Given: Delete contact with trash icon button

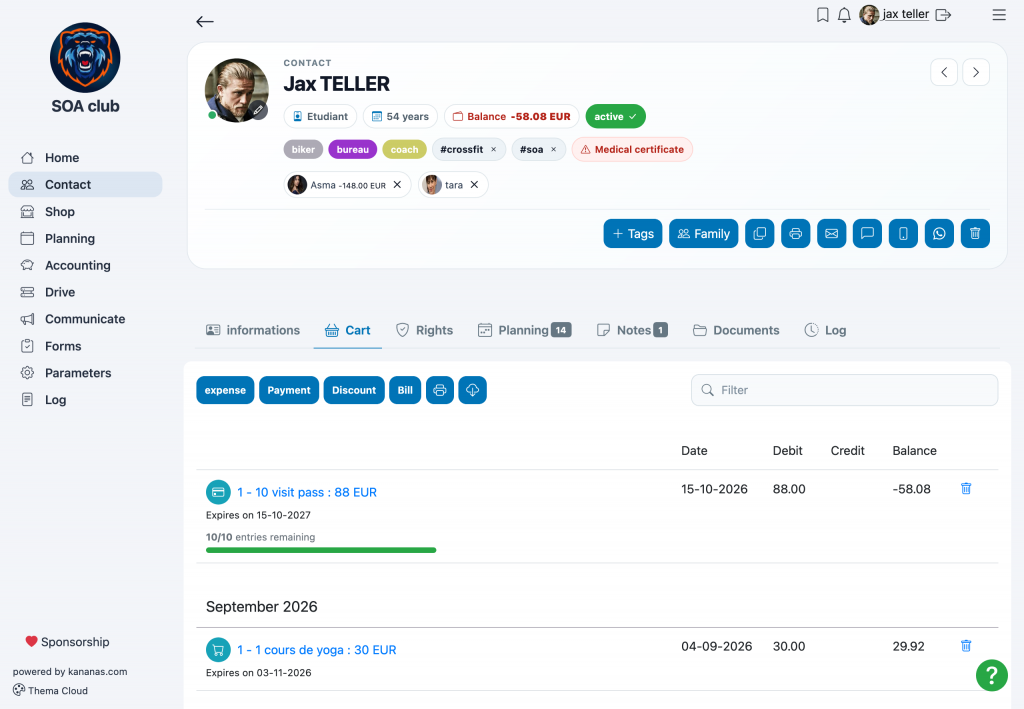Looking at the screenshot, I should [975, 234].
